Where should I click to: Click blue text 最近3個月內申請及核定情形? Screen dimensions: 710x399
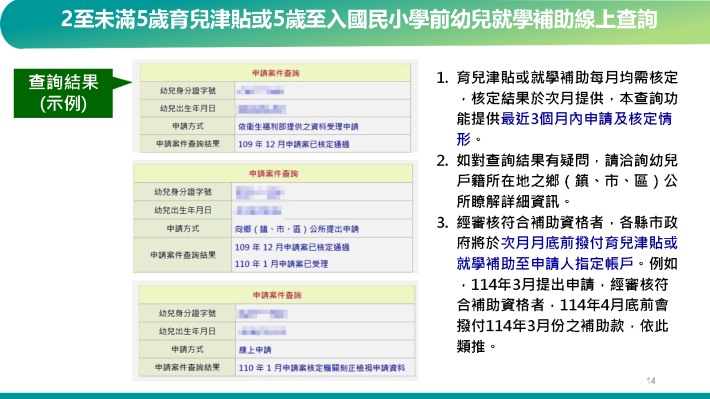point(564,129)
